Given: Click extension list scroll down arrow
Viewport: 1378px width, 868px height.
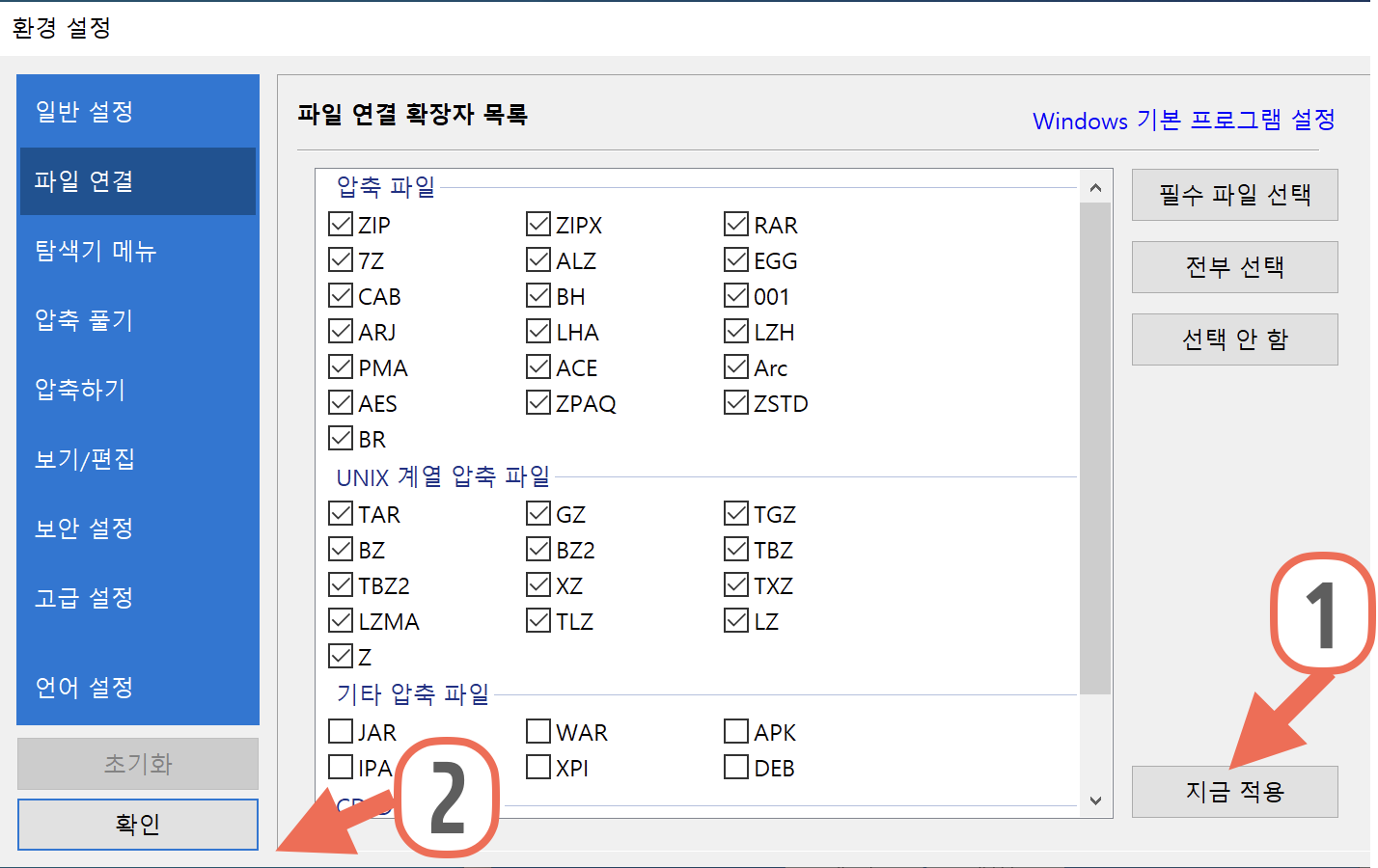Looking at the screenshot, I should point(1095,800).
